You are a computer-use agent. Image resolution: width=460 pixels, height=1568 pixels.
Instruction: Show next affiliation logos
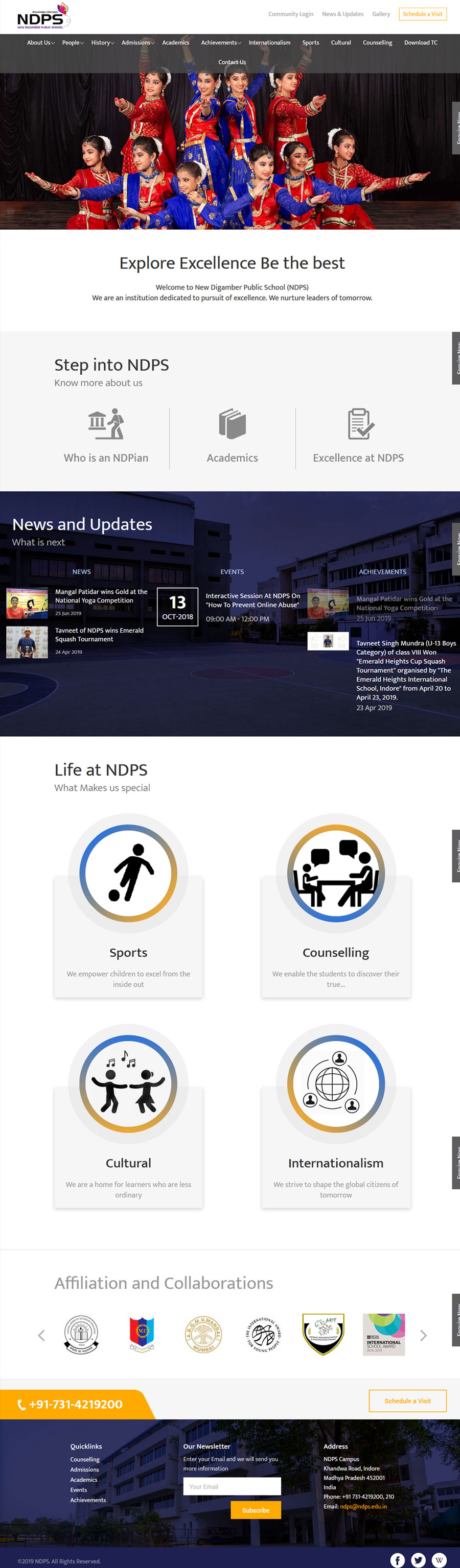(x=423, y=1335)
